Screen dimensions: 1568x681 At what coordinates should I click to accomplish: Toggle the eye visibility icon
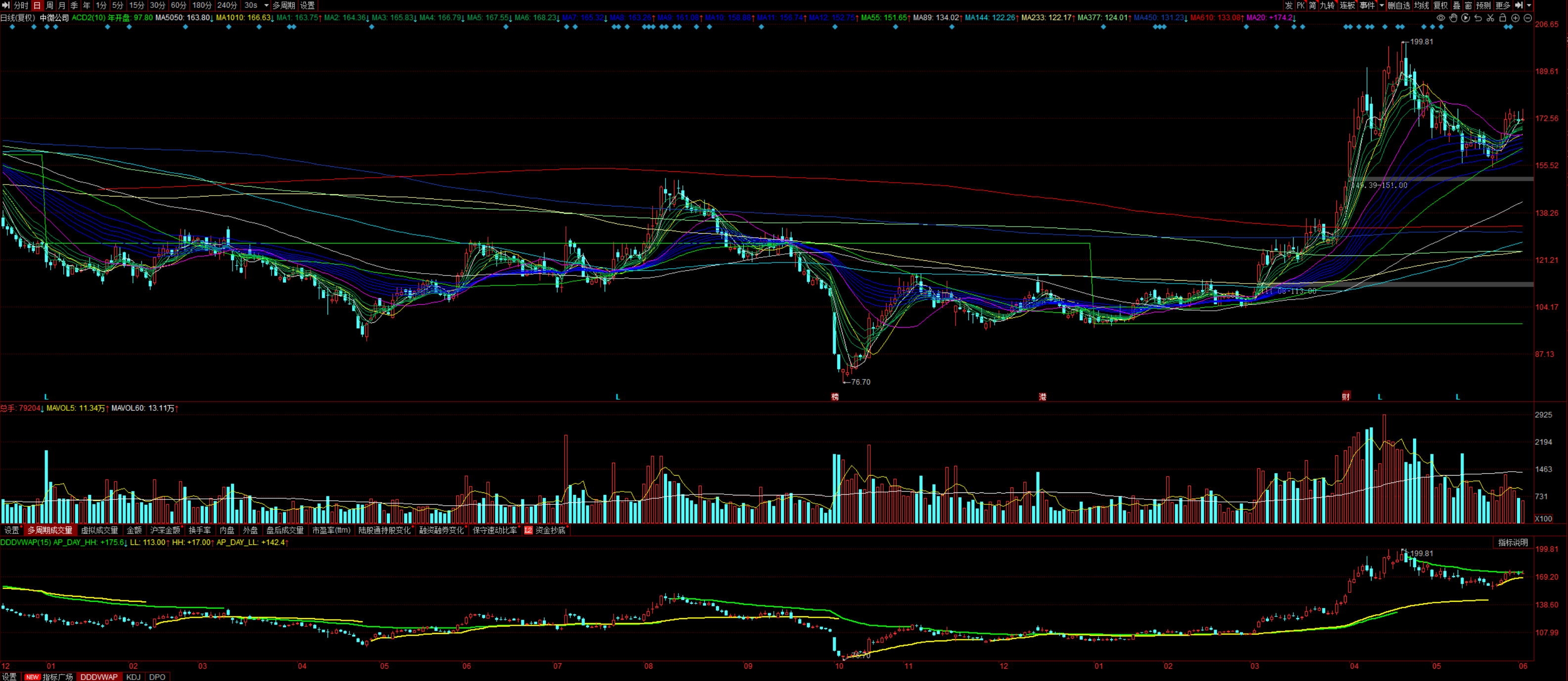click(x=1441, y=18)
